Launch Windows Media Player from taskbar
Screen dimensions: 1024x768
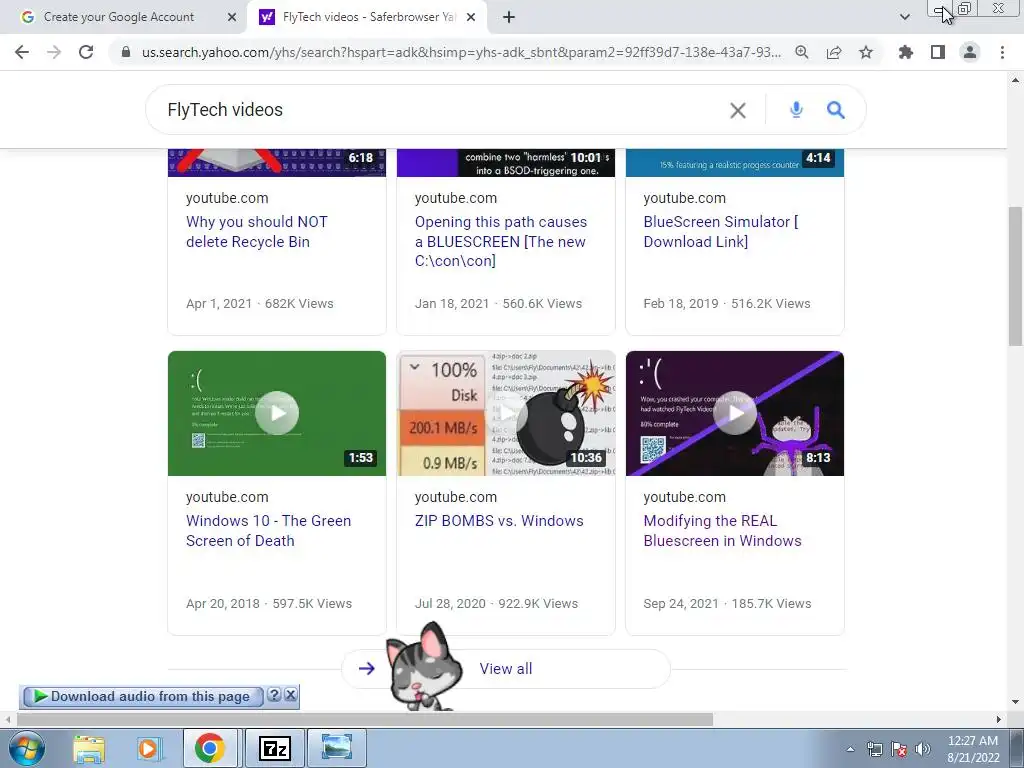click(x=148, y=749)
